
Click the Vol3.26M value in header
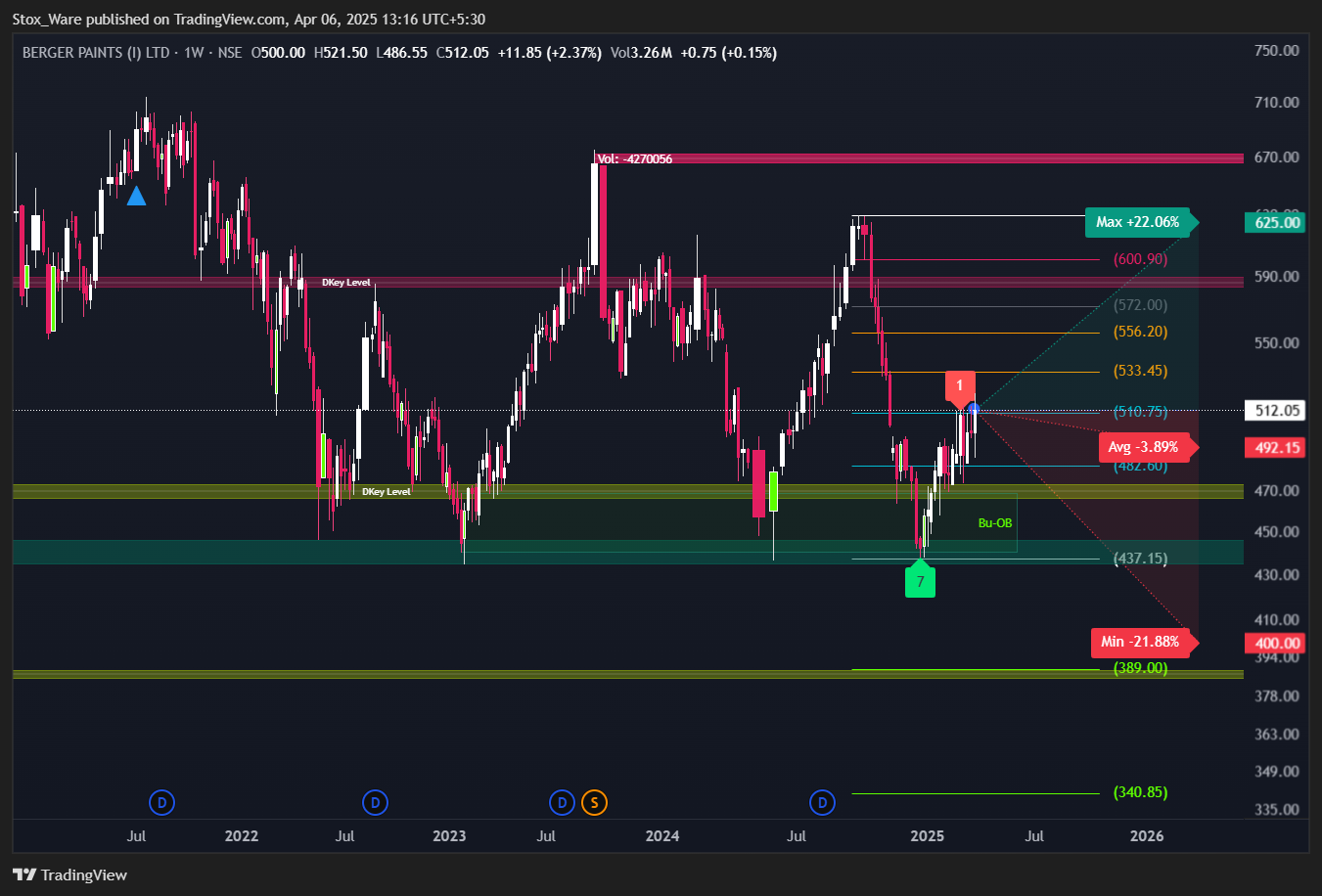pos(641,53)
